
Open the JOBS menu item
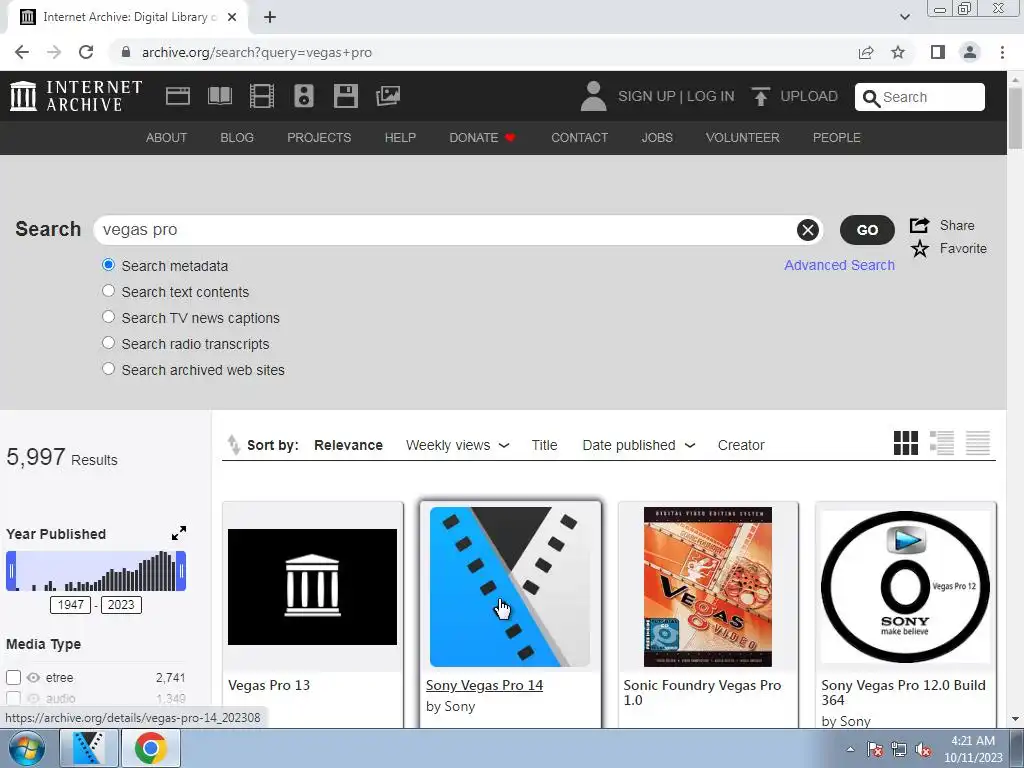657,138
